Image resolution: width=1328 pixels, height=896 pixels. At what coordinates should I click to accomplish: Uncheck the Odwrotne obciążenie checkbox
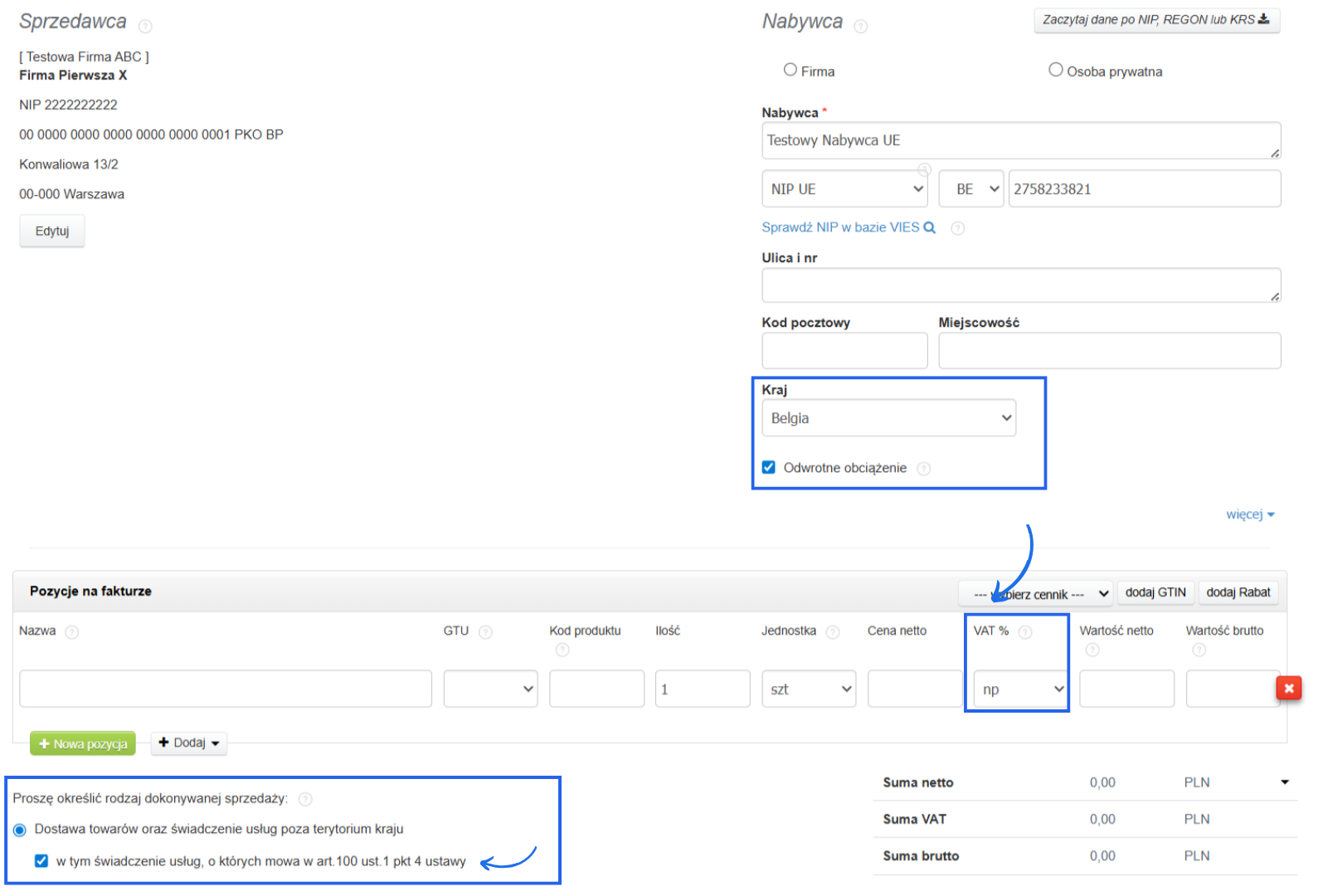tap(769, 467)
